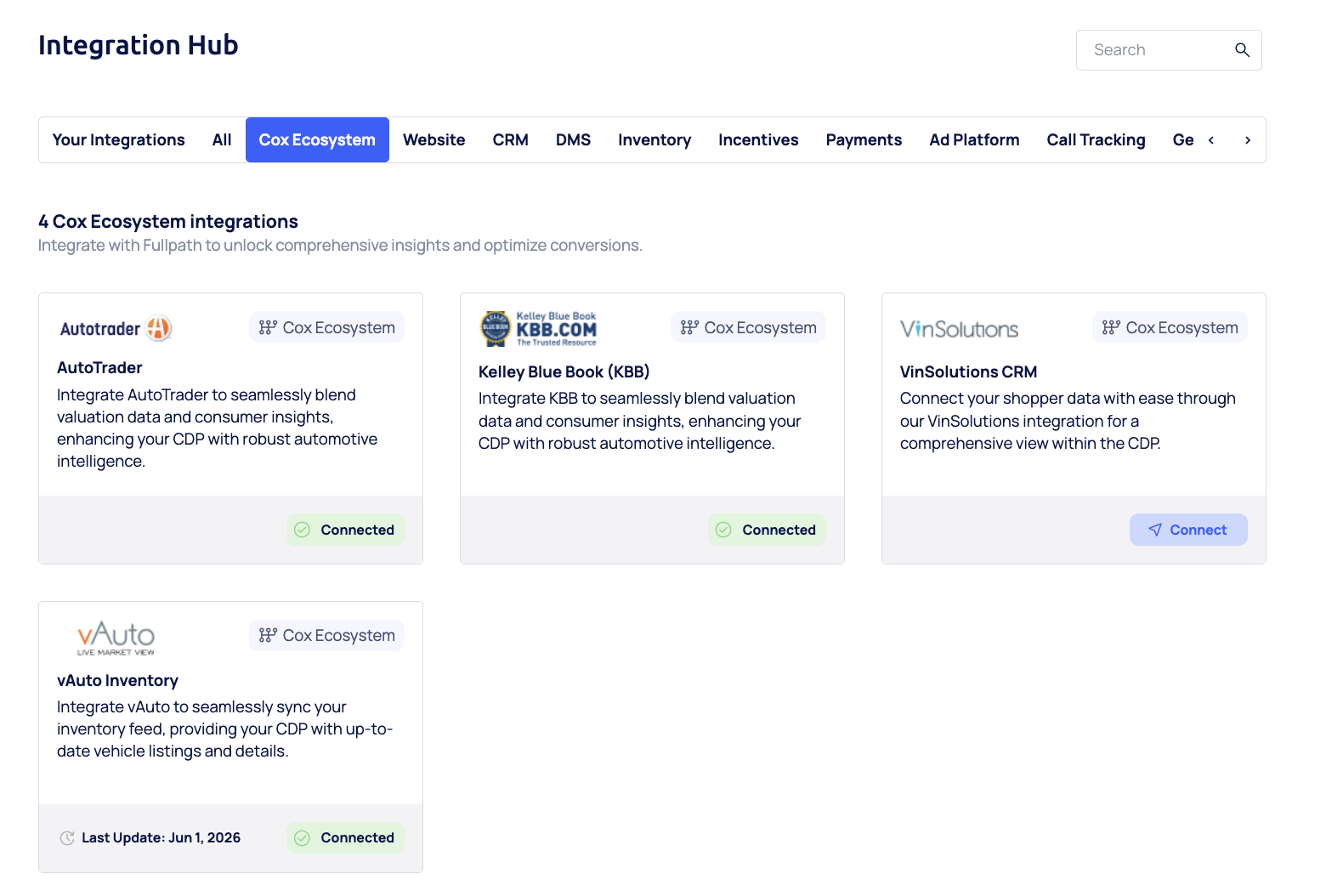Open the Your Integrations tab
This screenshot has width=1343, height=896.
click(x=119, y=139)
